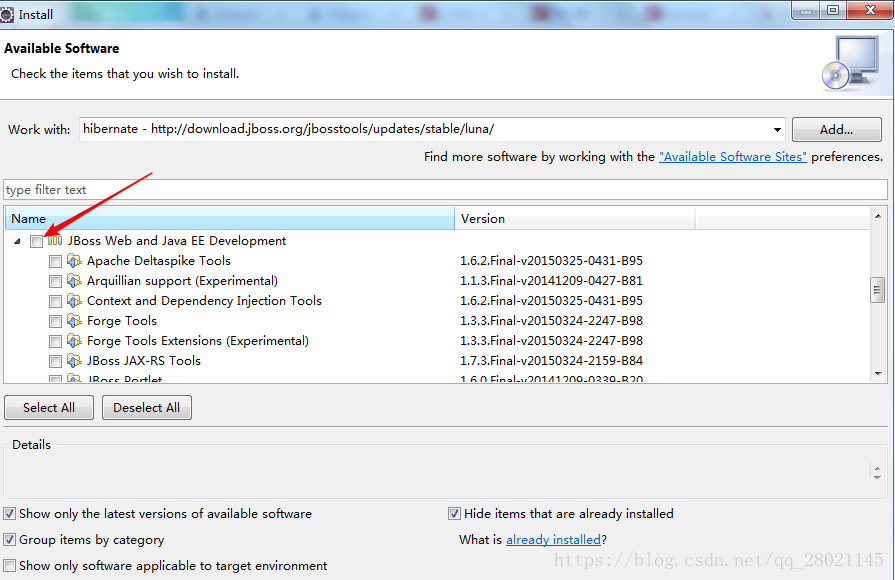Click the Context and Dependency Injection icon
Viewport: 895px width, 580px height.
click(74, 301)
